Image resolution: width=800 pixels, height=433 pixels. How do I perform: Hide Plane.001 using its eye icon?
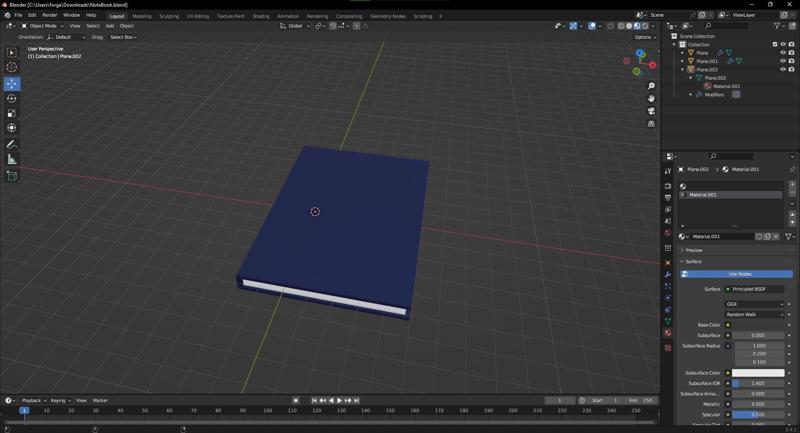[x=782, y=61]
